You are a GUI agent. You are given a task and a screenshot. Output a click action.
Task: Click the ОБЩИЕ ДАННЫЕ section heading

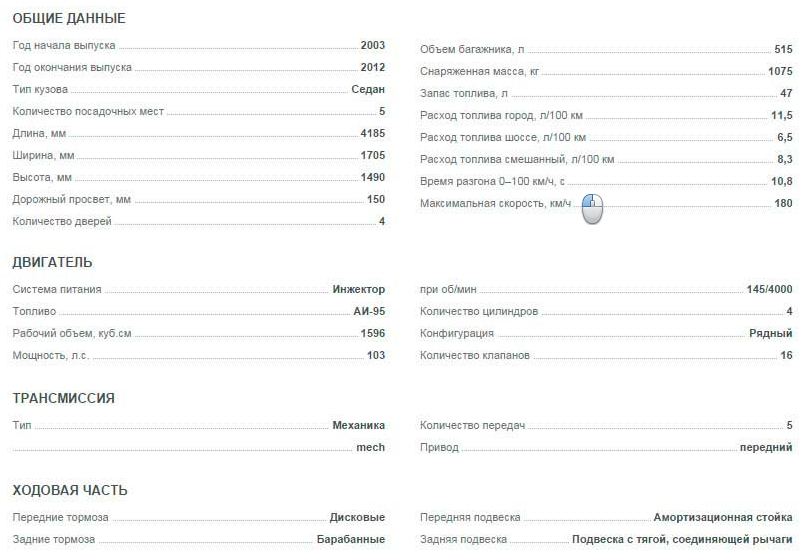(69, 18)
